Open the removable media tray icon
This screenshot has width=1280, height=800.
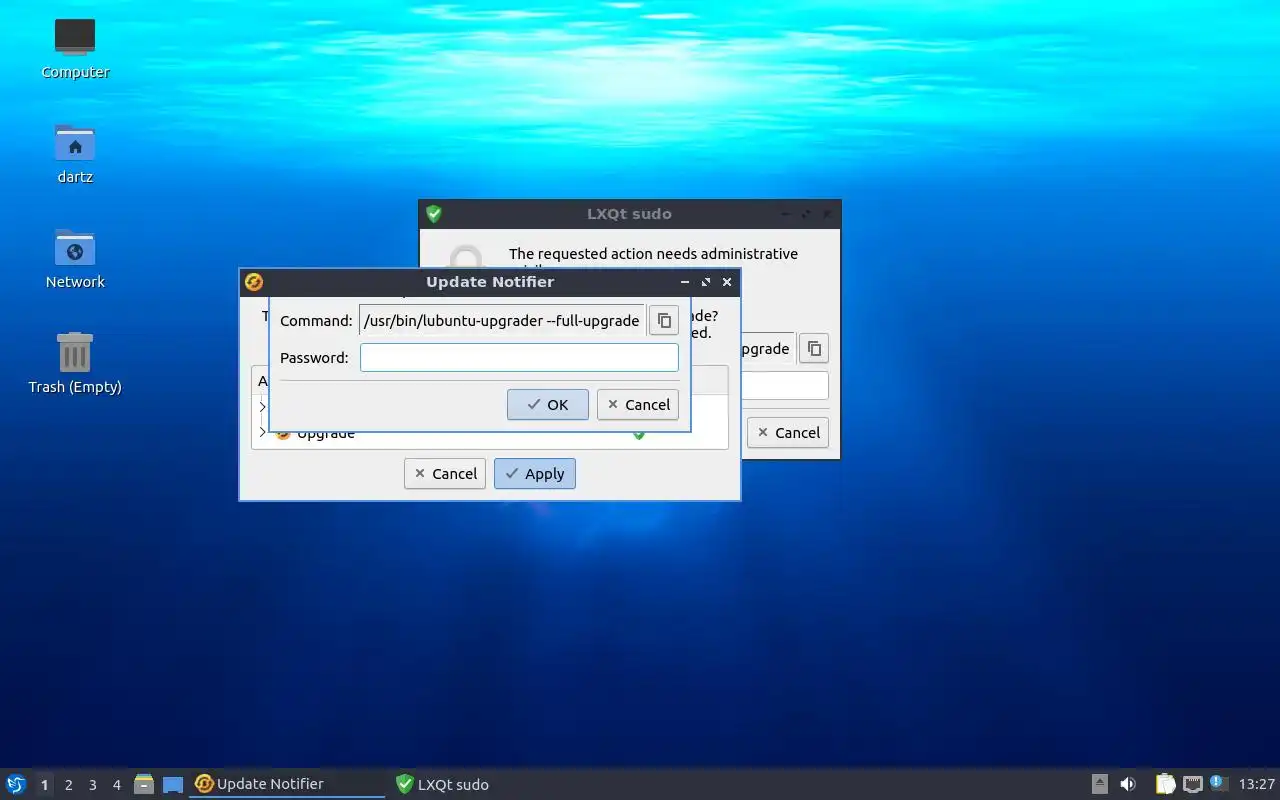(1099, 784)
